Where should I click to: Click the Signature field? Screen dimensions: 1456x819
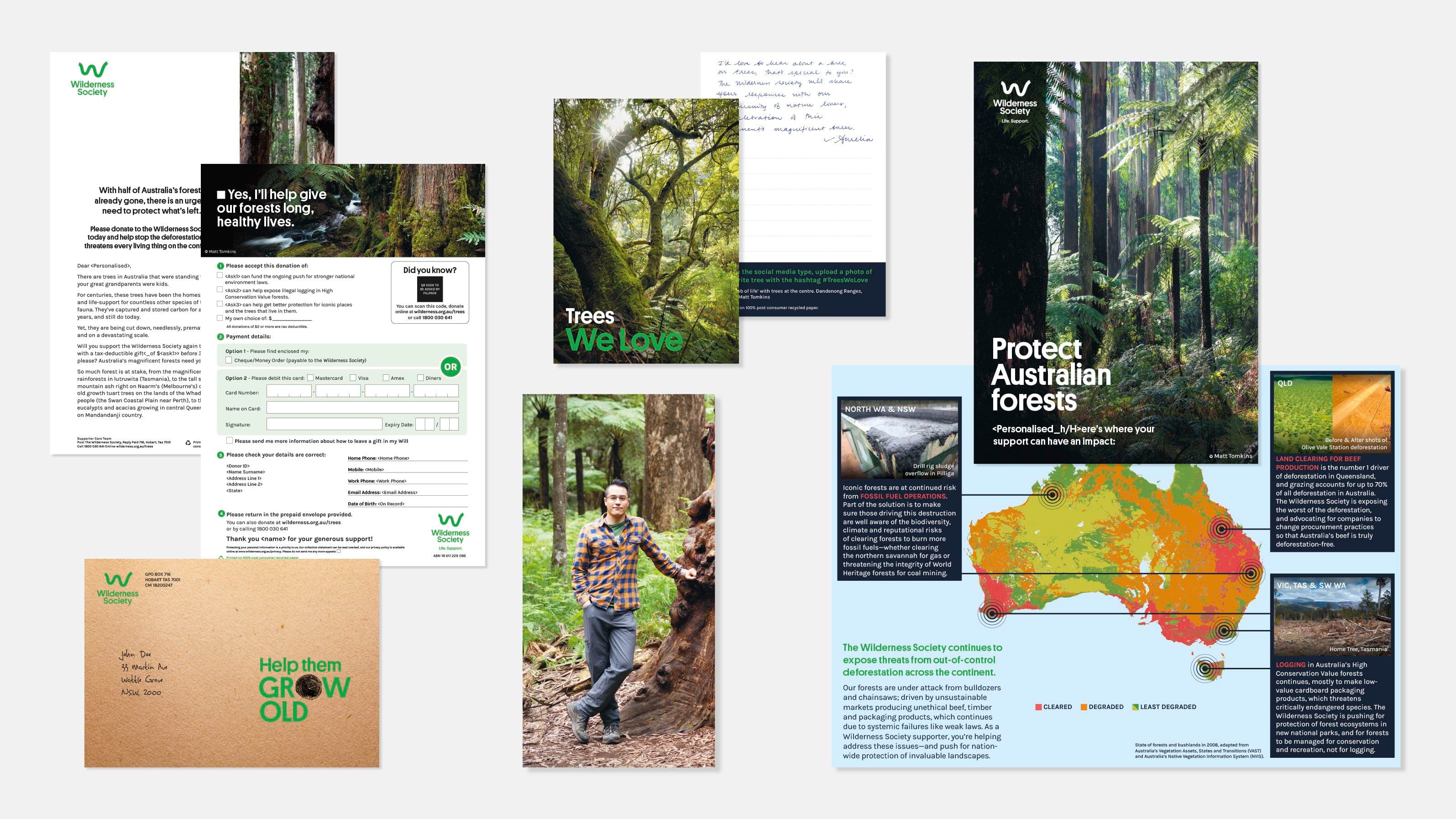coord(324,424)
